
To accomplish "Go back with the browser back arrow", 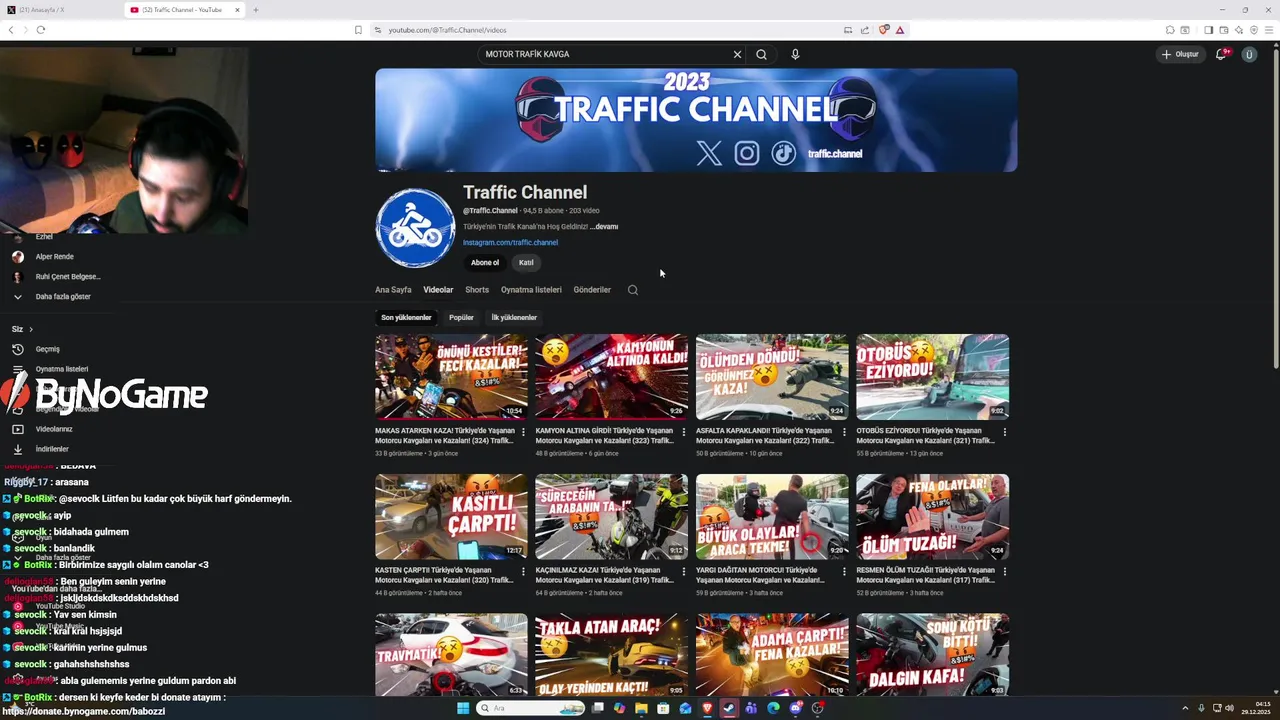I will [11, 30].
